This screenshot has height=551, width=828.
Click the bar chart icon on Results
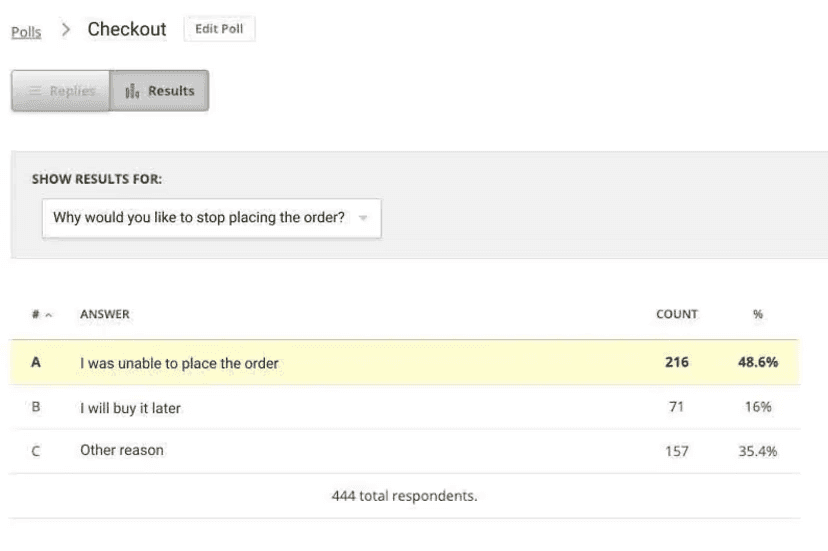pos(132,92)
